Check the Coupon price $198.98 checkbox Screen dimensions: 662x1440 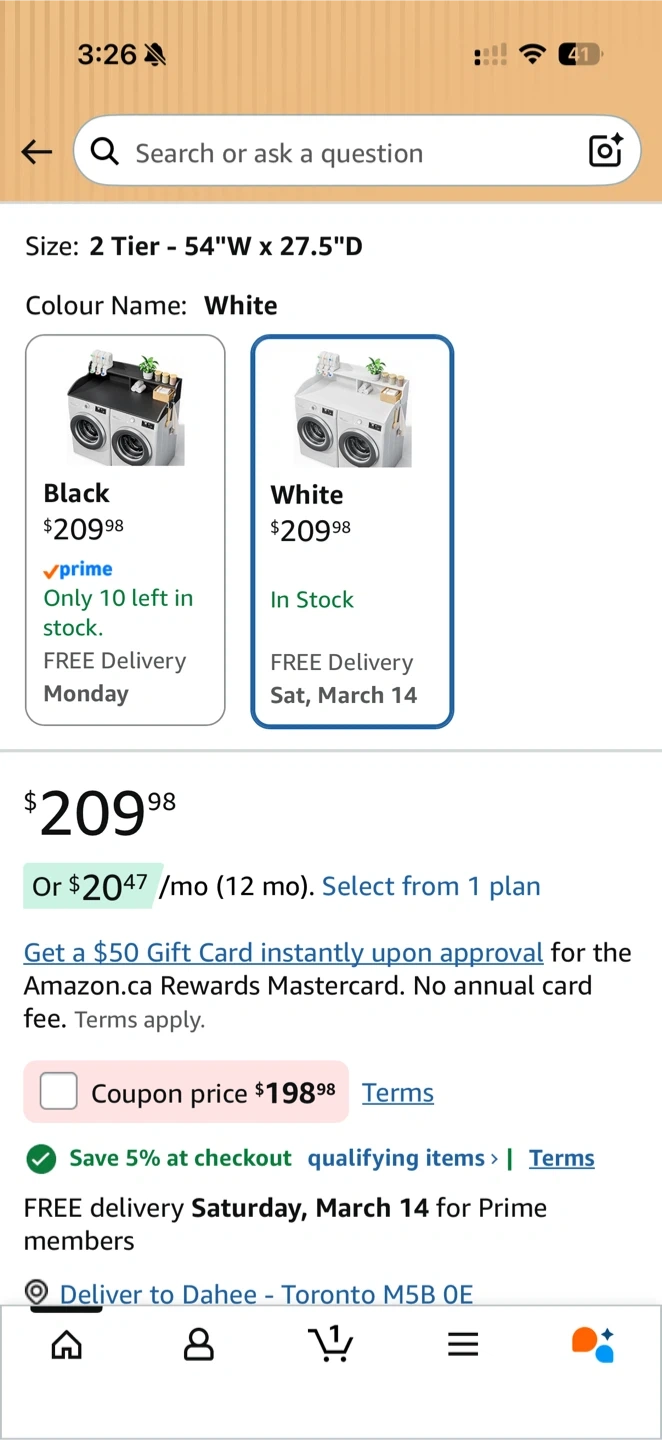tap(59, 1091)
